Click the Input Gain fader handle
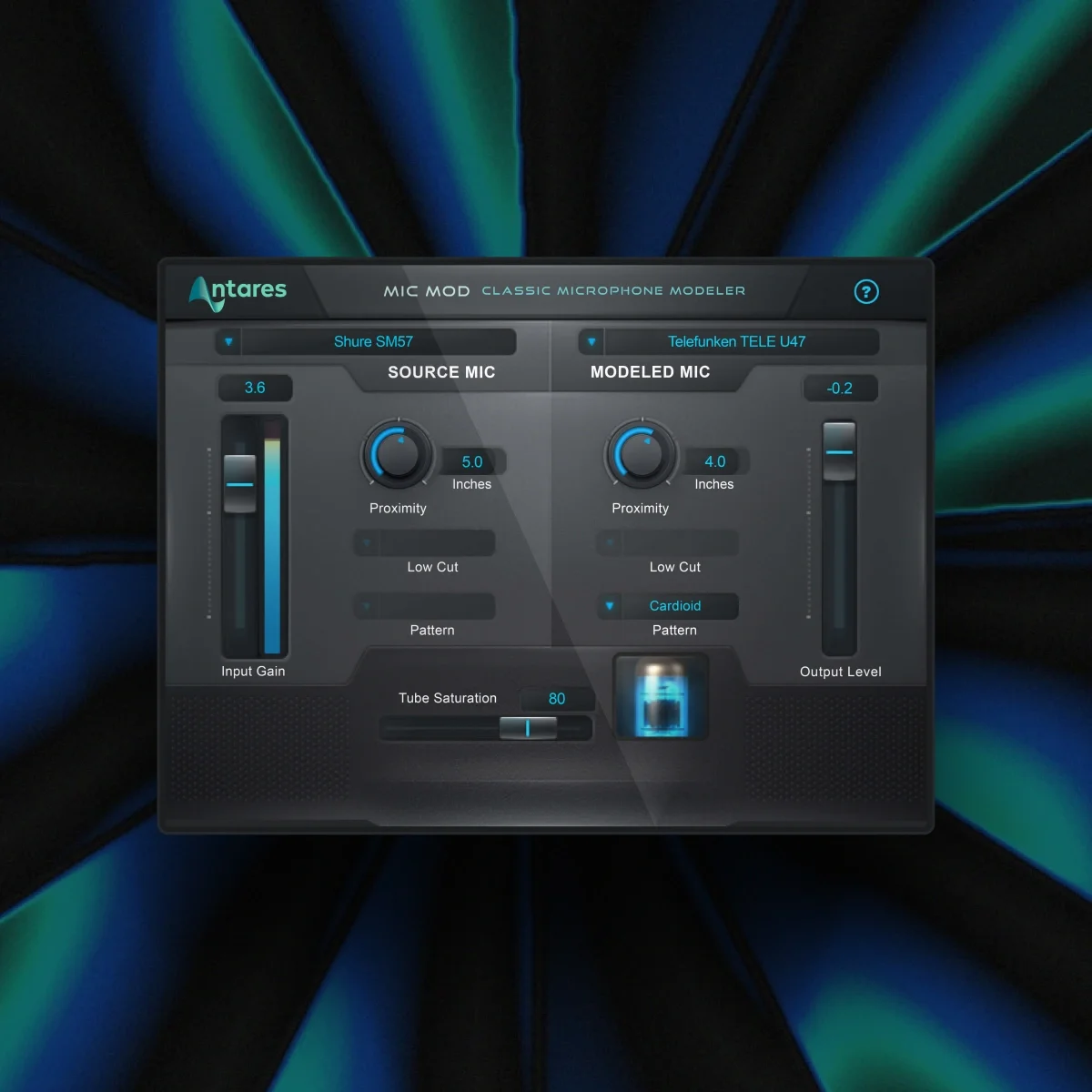The image size is (1092, 1092). (x=240, y=484)
